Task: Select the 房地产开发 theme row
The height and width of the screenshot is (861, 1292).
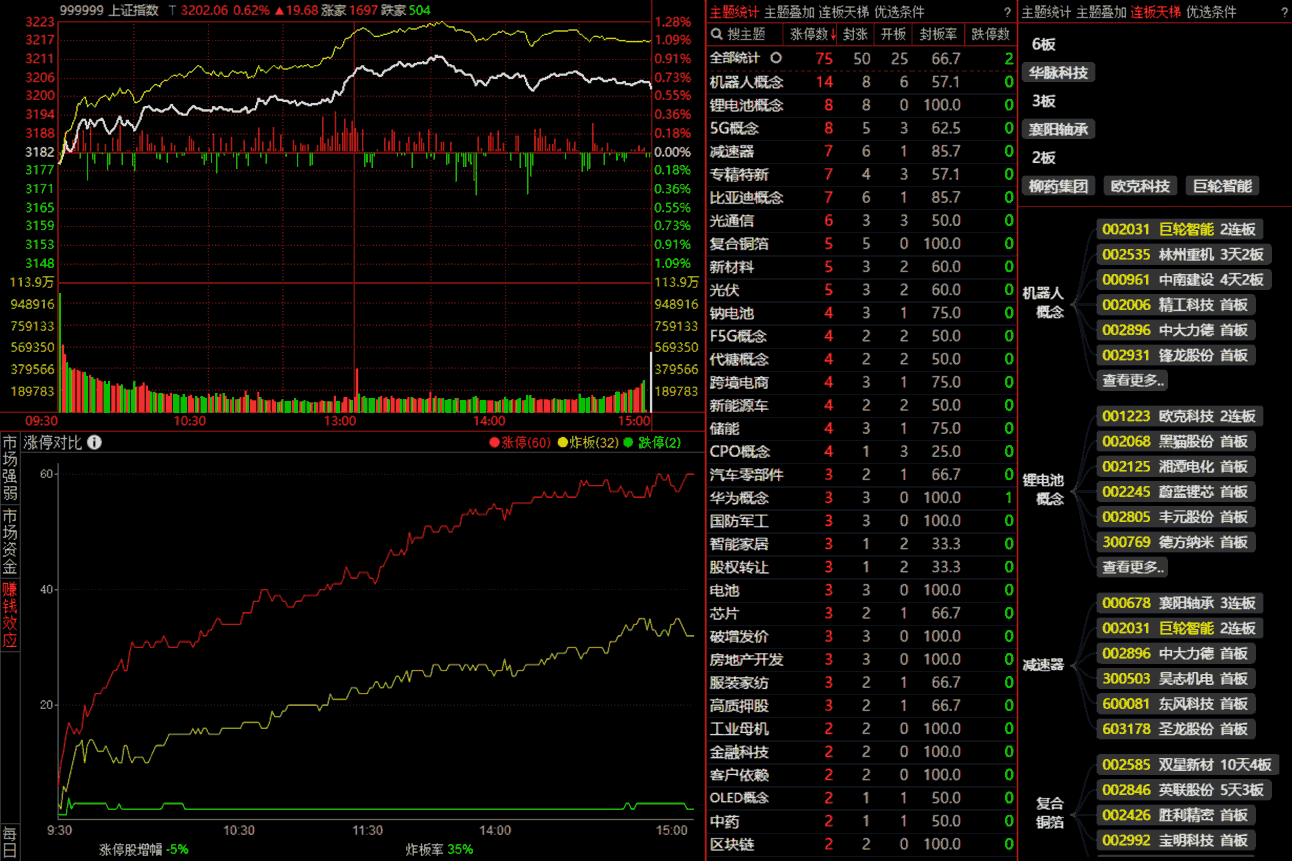Action: [861, 659]
